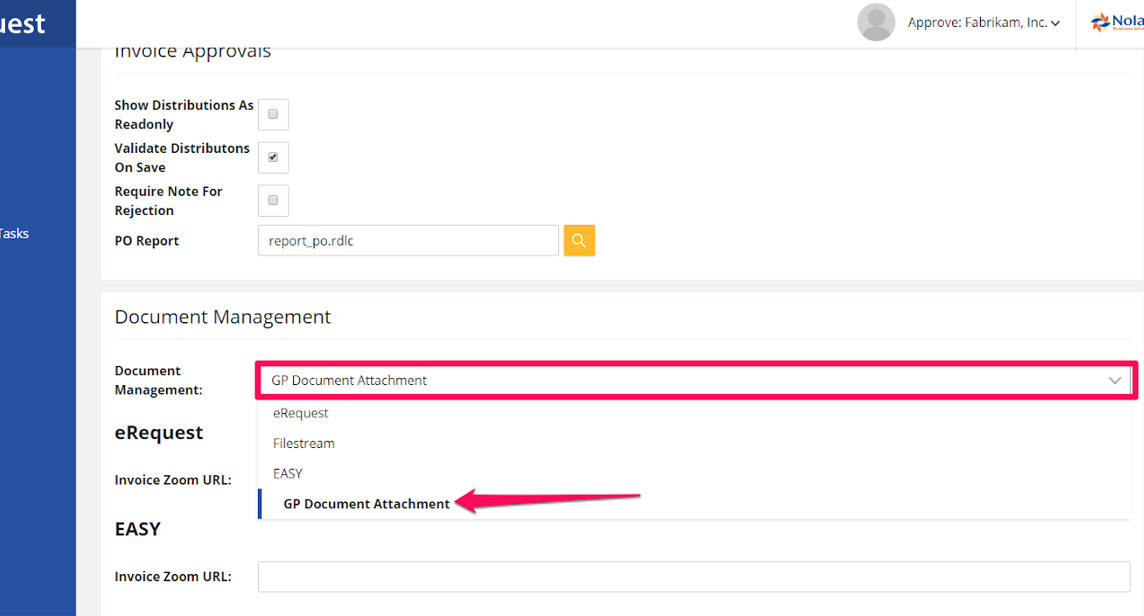The height and width of the screenshot is (616, 1144).
Task: Click the Nolan Business Solutions logo
Action: pos(1116,23)
